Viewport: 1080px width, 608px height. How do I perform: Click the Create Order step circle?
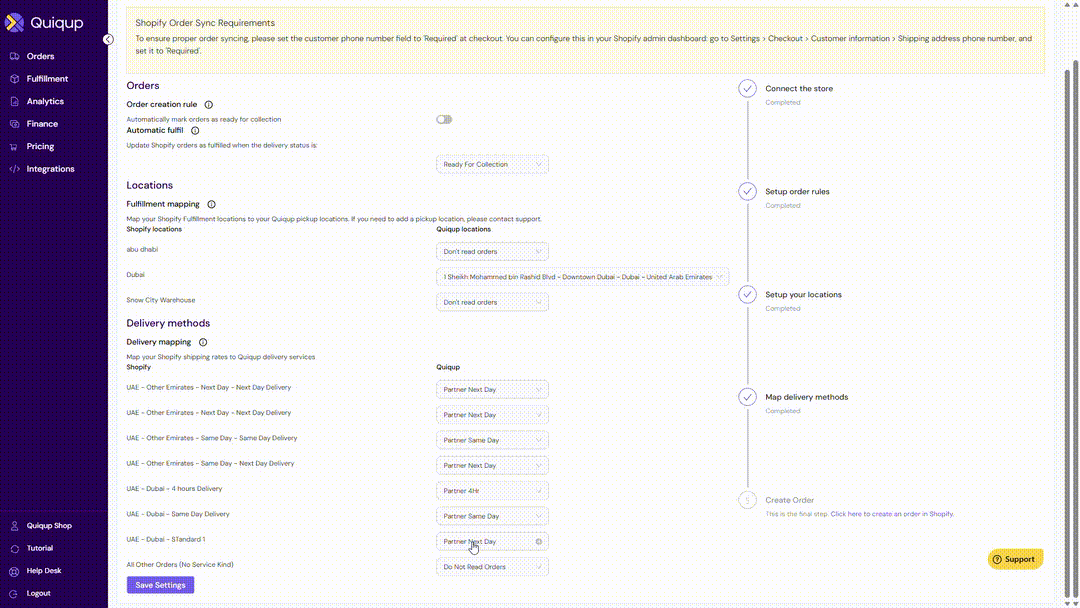point(747,500)
